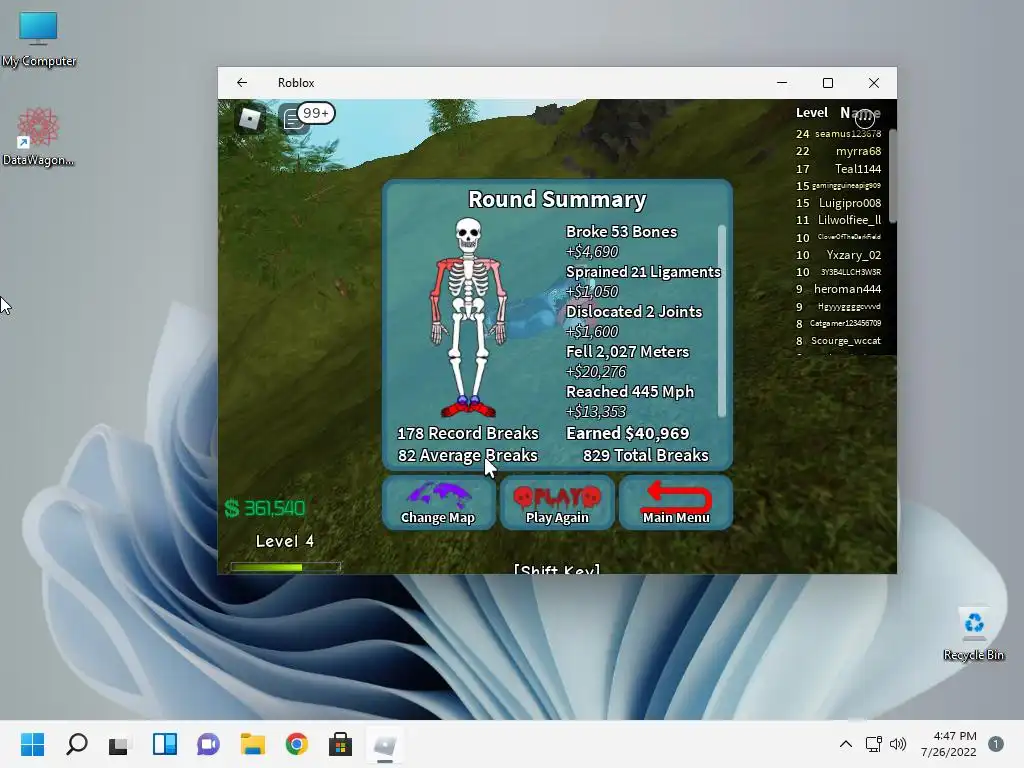Click the Play Again button
Screen dimensions: 1024x768
(557, 502)
